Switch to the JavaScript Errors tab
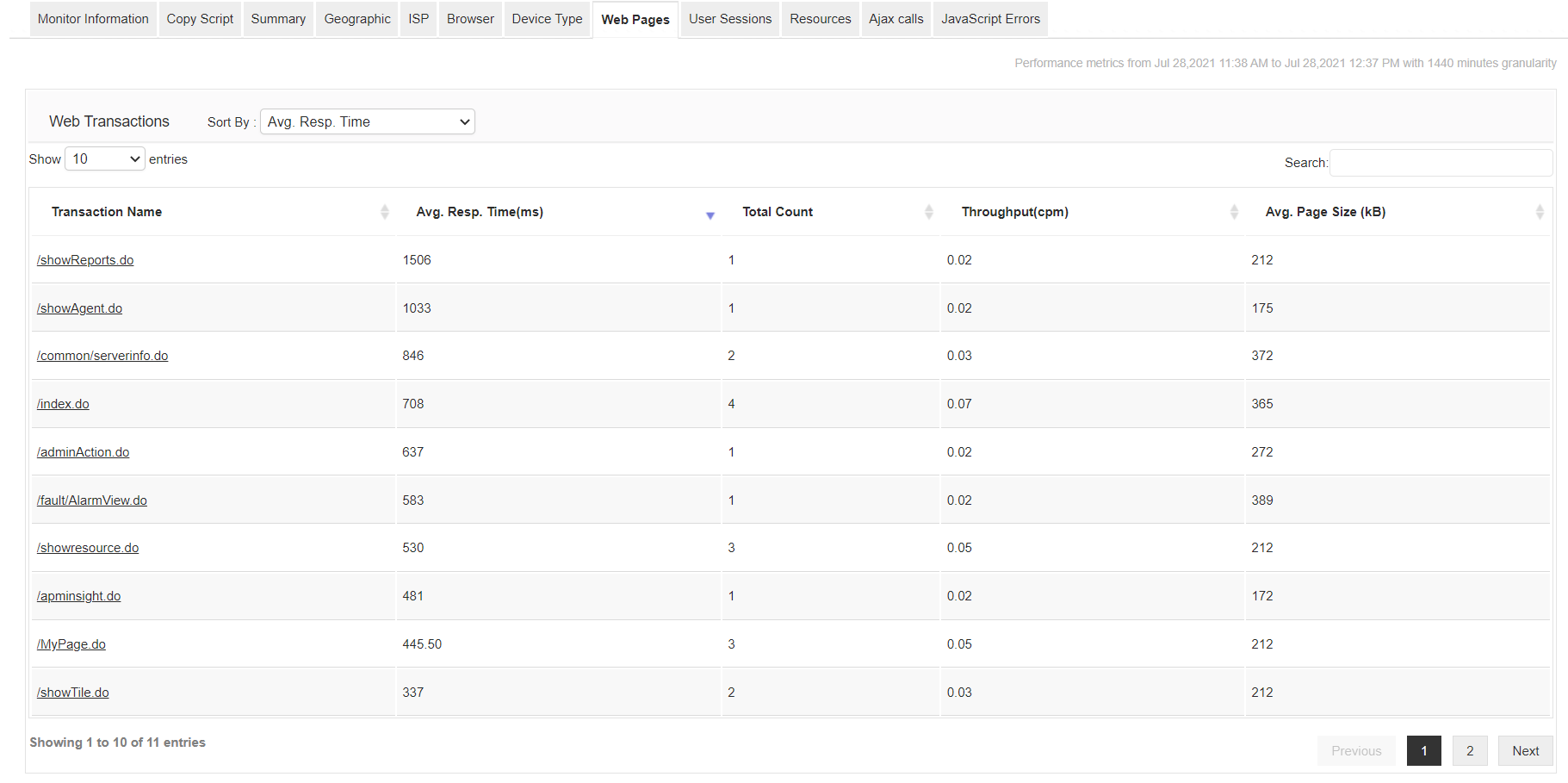 990,18
